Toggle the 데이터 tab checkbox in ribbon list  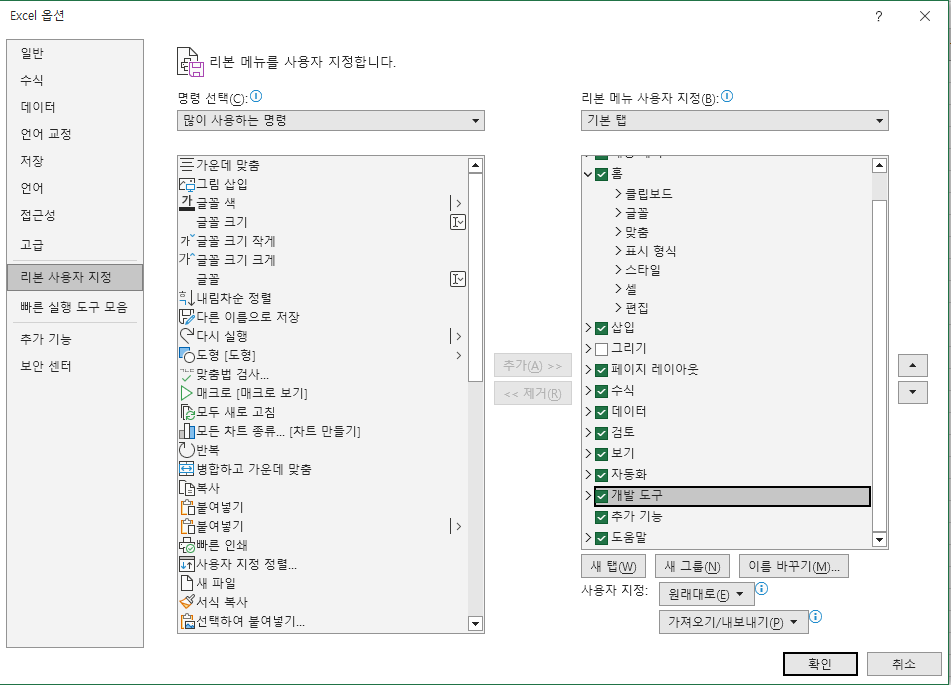602,412
